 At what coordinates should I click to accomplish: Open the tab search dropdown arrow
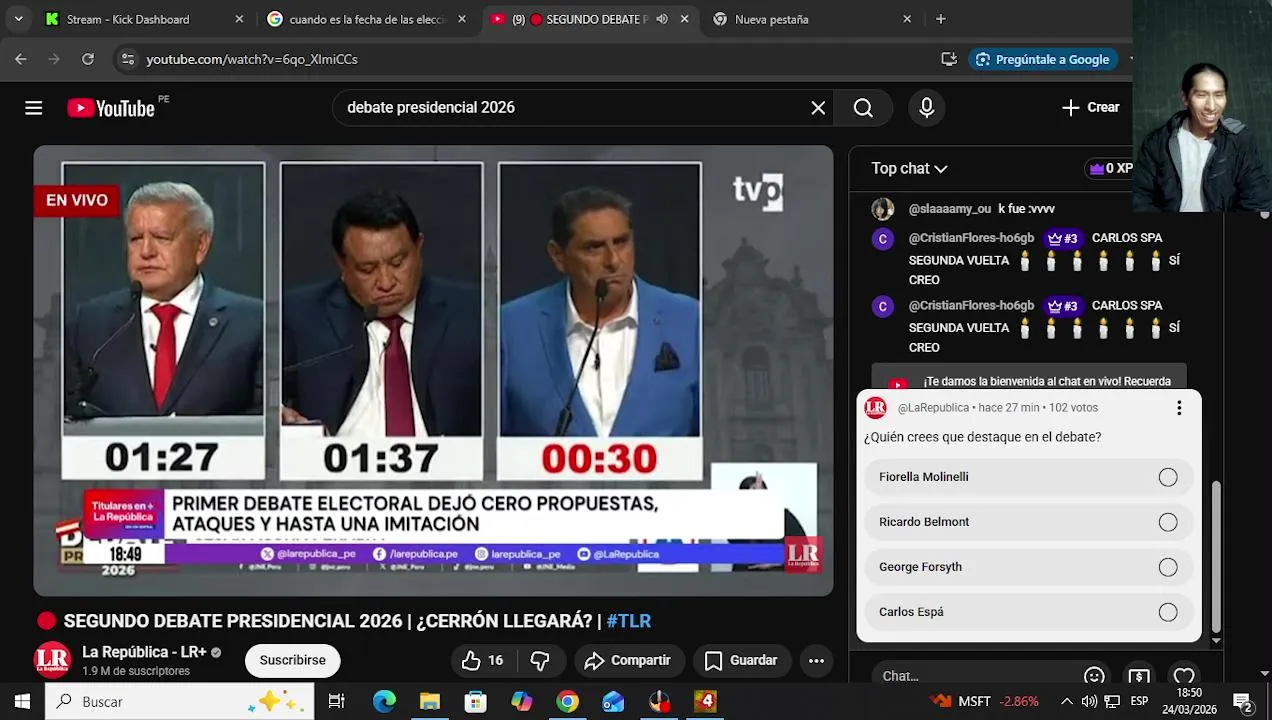tap(18, 19)
